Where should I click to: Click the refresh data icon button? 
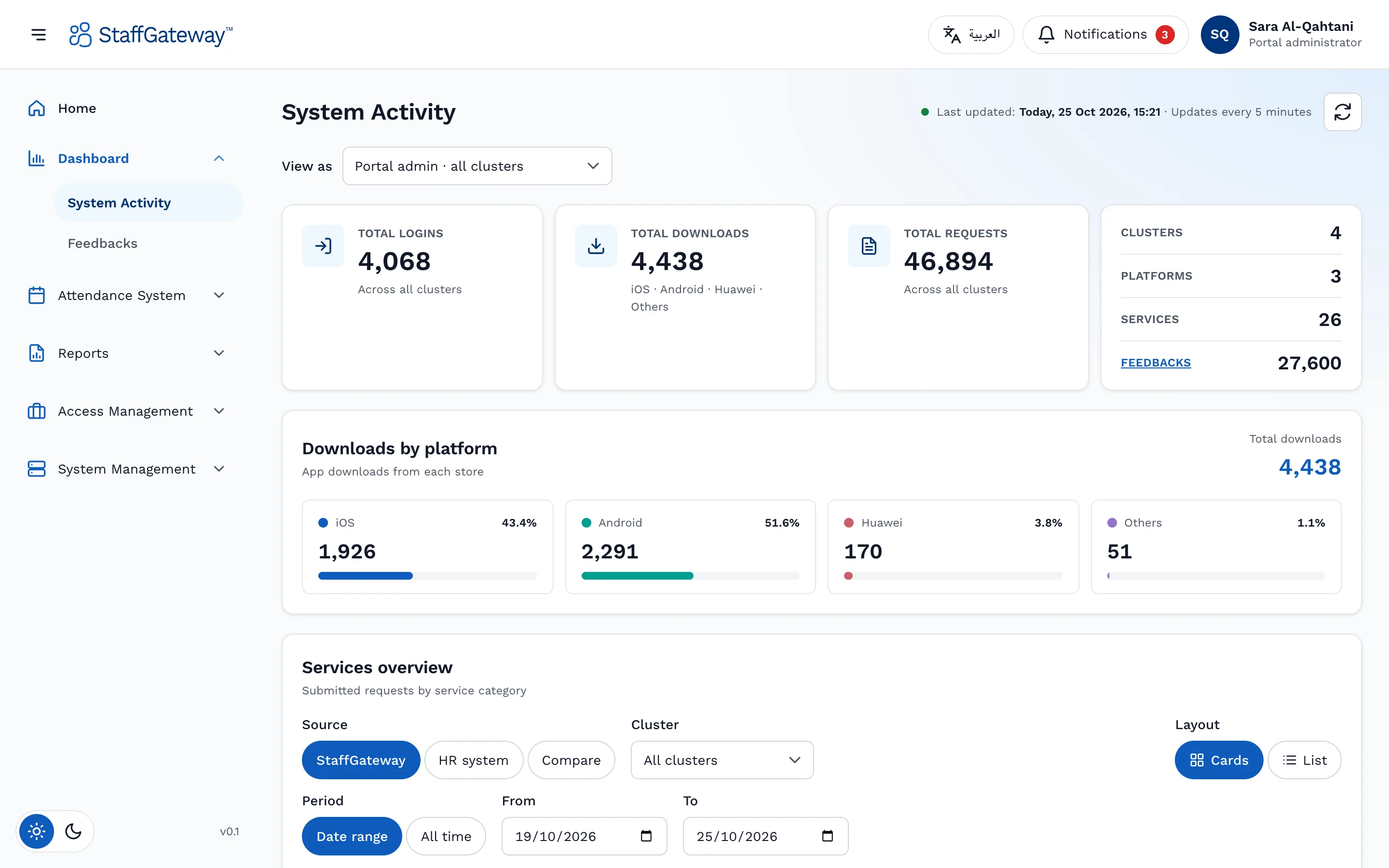pos(1343,112)
